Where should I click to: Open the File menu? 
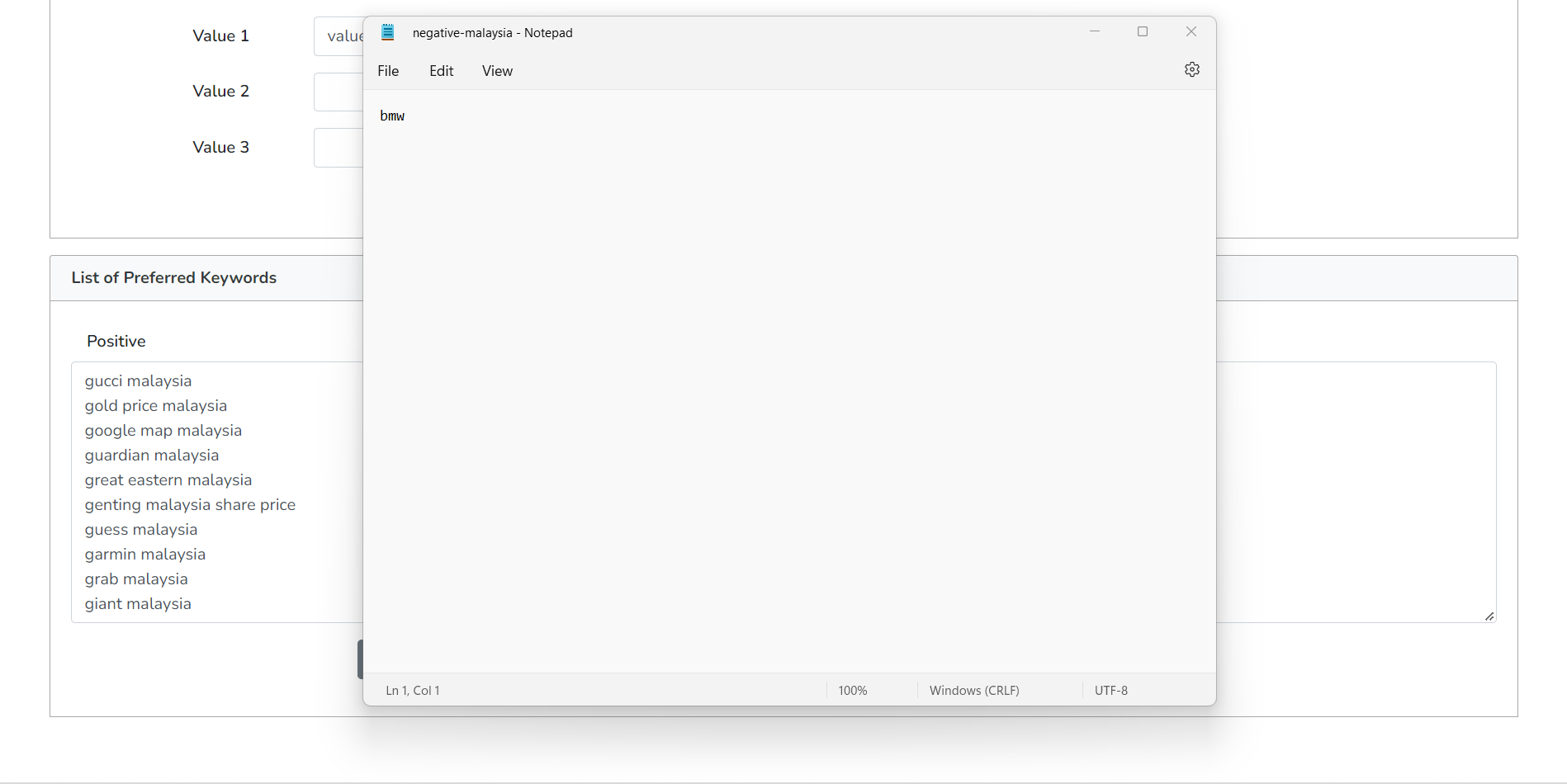tap(388, 71)
